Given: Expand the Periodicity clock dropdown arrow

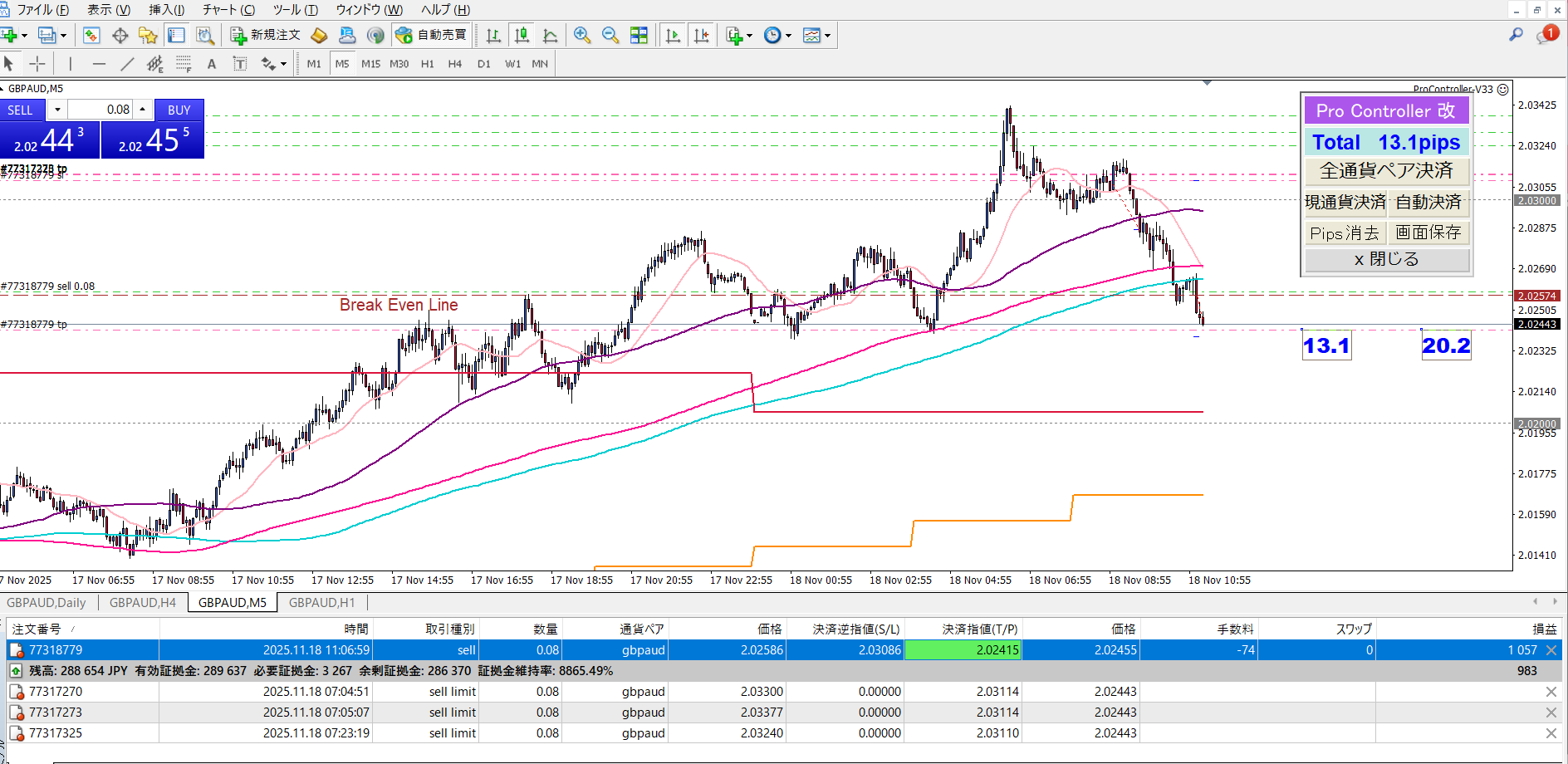Looking at the screenshot, I should 789,36.
